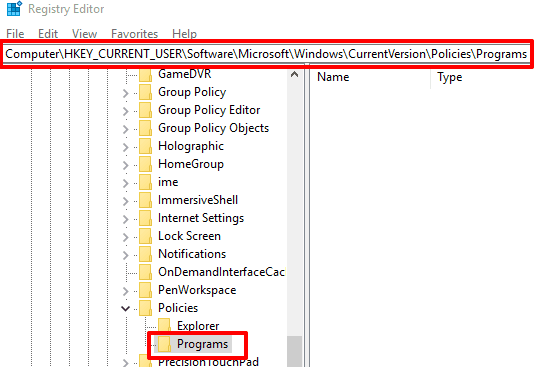534x367 pixels.
Task: Expand the PenWorkspace key
Action: coord(126,291)
